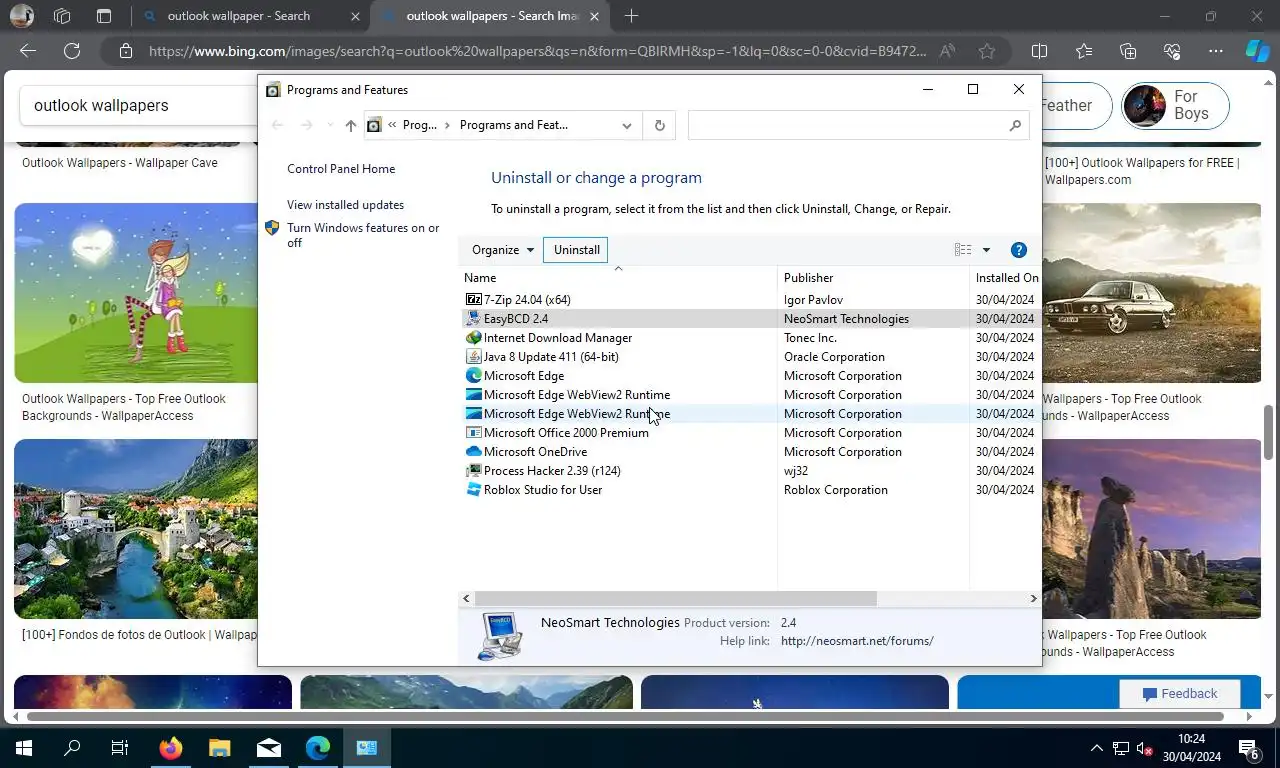The image size is (1280, 768).
Task: Click the Microsoft Office 2000 Premium icon
Action: point(473,432)
